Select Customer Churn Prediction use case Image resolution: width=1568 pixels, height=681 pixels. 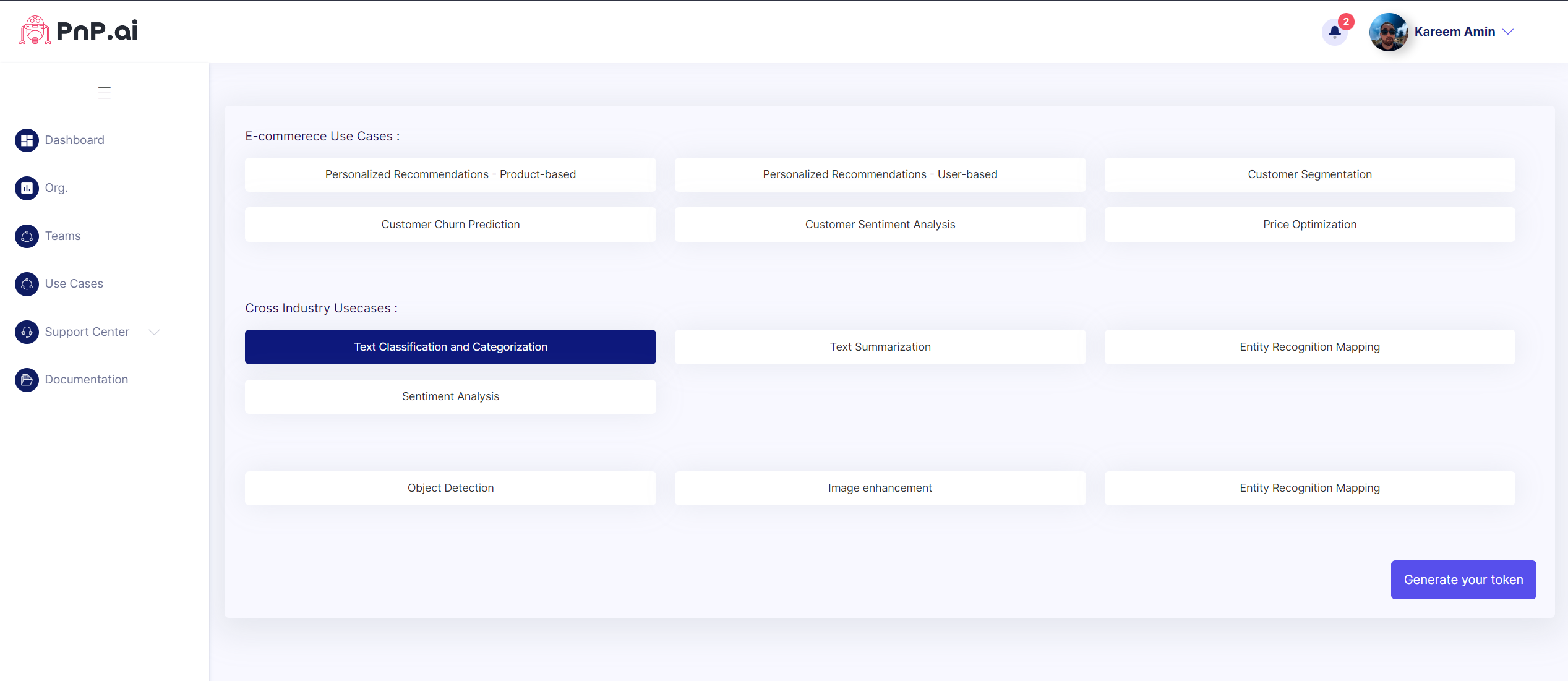tap(450, 225)
